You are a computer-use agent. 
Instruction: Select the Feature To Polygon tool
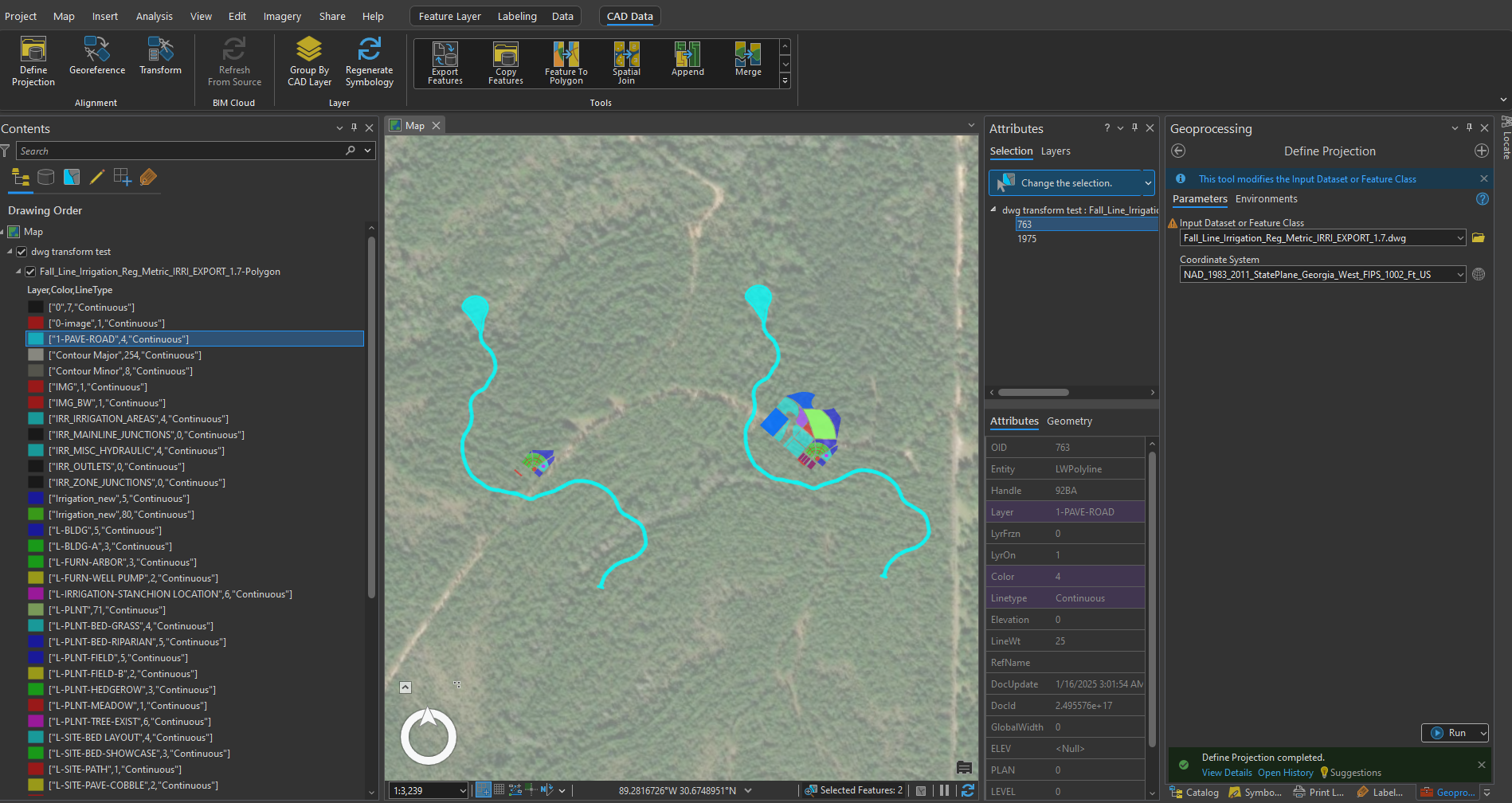pyautogui.click(x=565, y=62)
